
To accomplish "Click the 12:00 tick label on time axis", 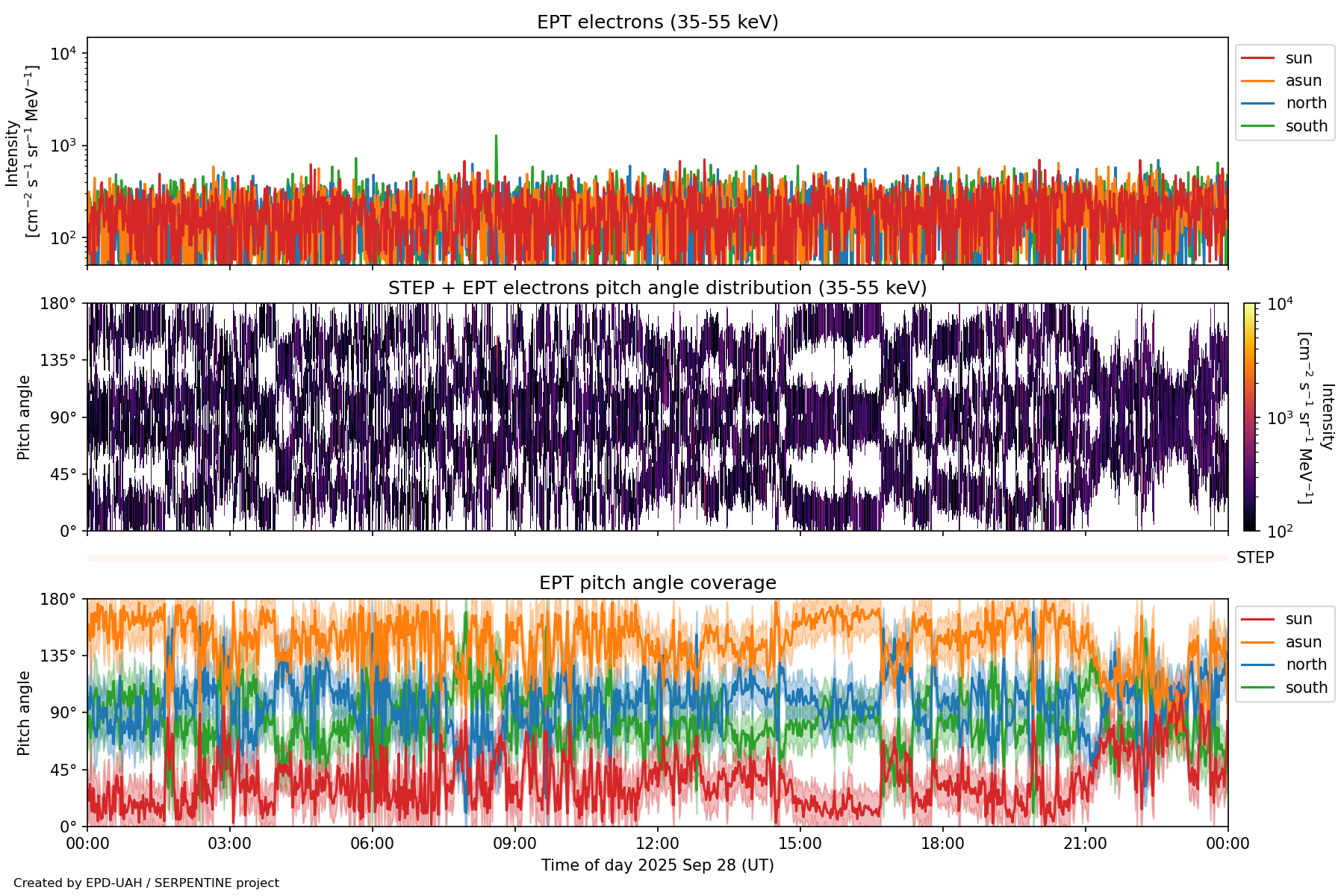I will (657, 844).
